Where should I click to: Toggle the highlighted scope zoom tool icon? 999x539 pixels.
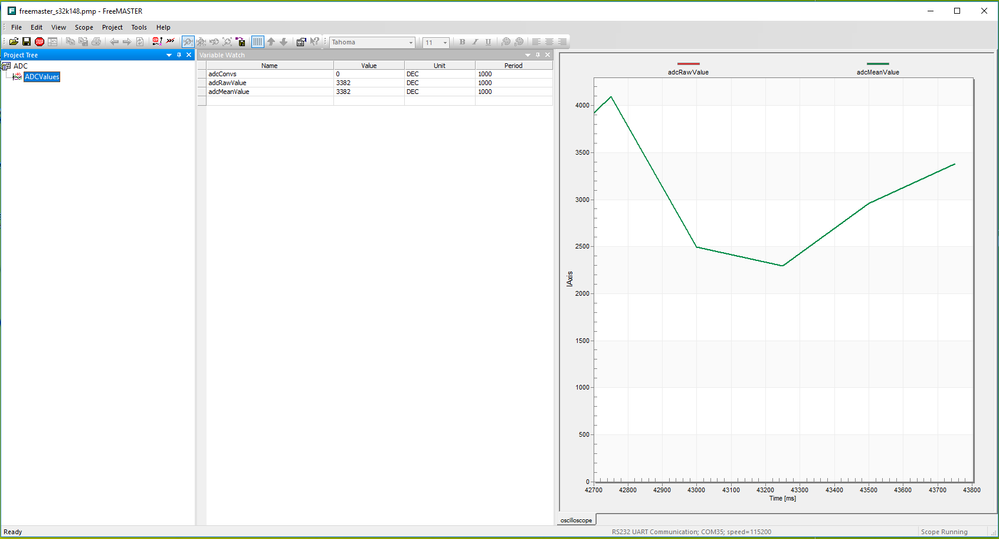[x=188, y=42]
